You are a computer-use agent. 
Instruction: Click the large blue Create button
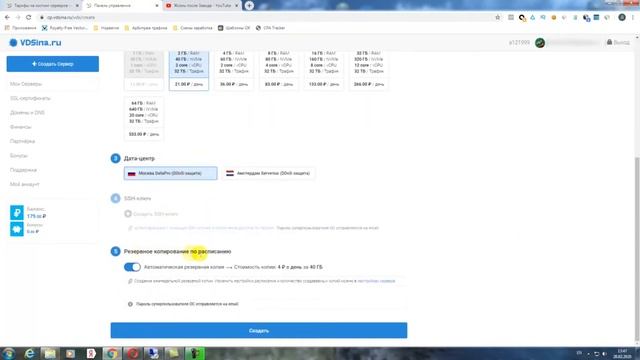coord(259,330)
